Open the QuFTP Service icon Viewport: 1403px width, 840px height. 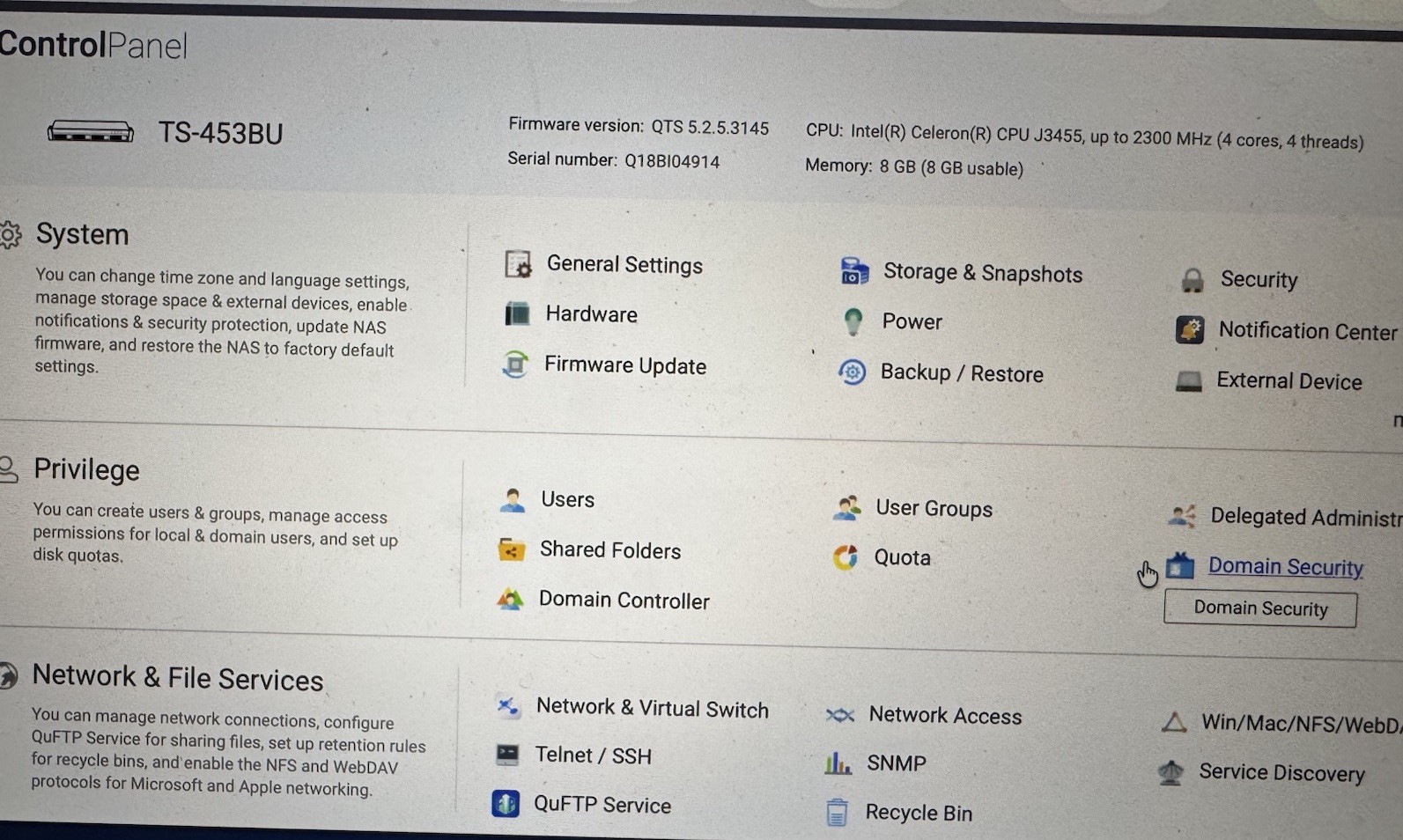(506, 803)
